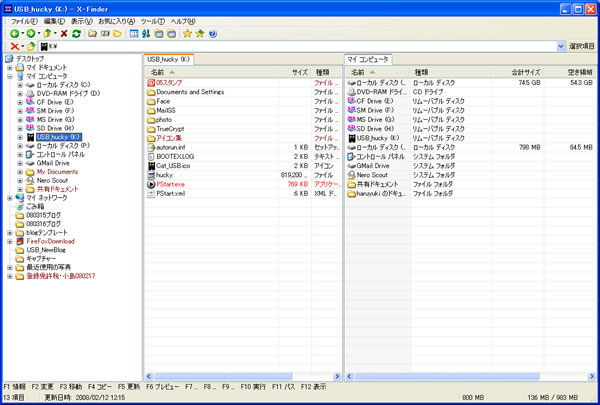Click the yellow folder toolbar icon
Viewport: 600px width, 405px height.
[117, 34]
